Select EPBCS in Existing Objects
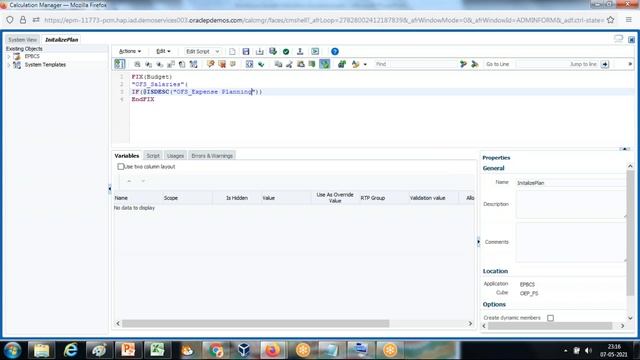Screen dimensions: 640x360 click(x=32, y=56)
